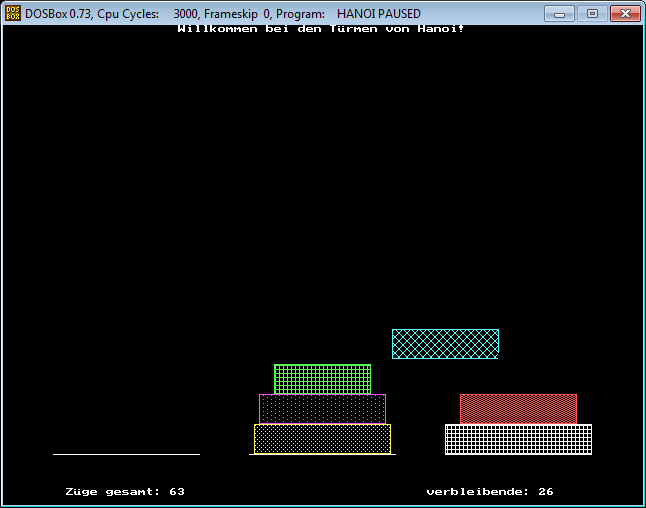Minimize the DOSBox window
Viewport: 646px width, 508px height.
click(559, 13)
